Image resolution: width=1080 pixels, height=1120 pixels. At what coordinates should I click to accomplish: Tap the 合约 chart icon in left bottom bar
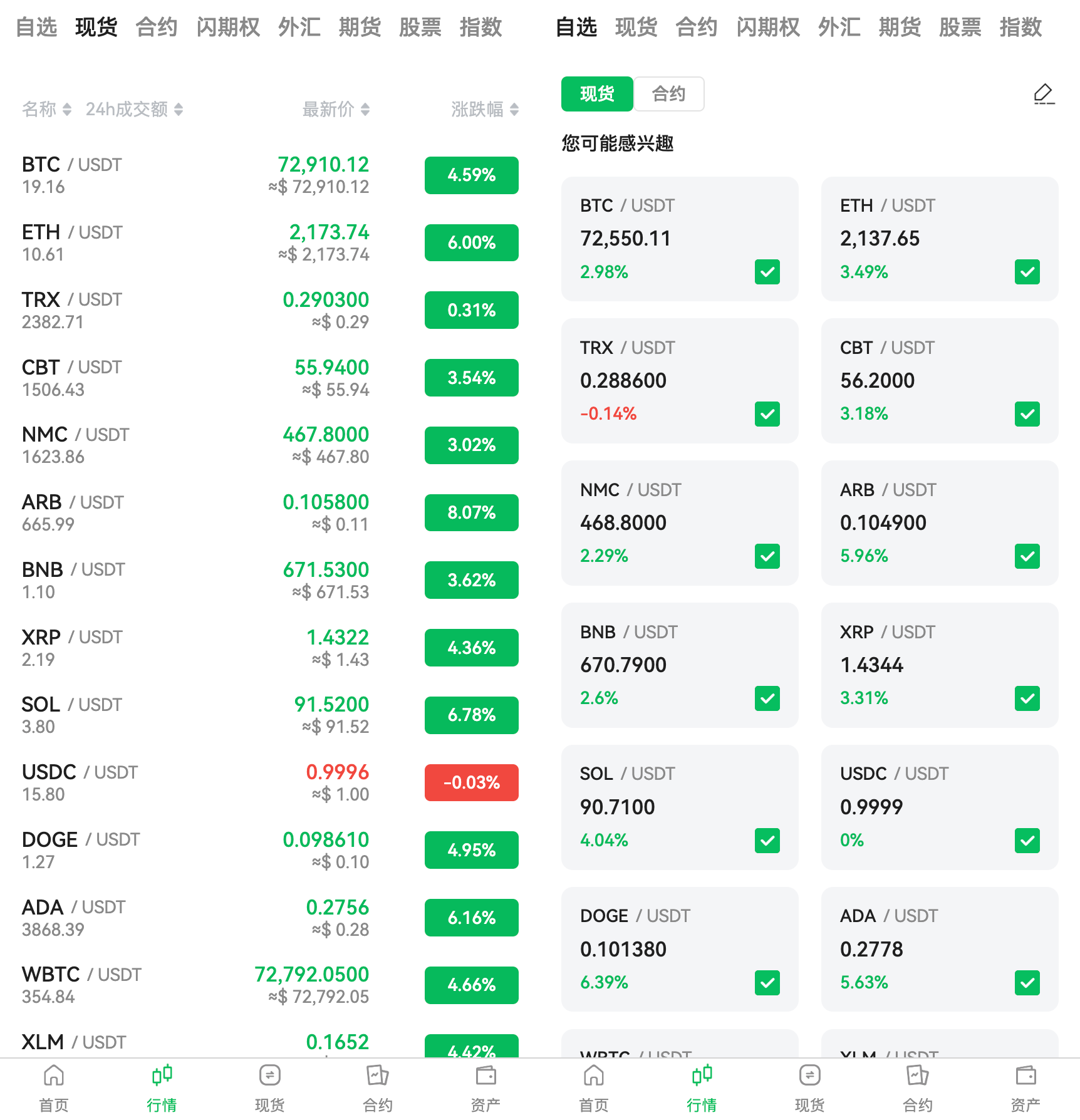[378, 1076]
